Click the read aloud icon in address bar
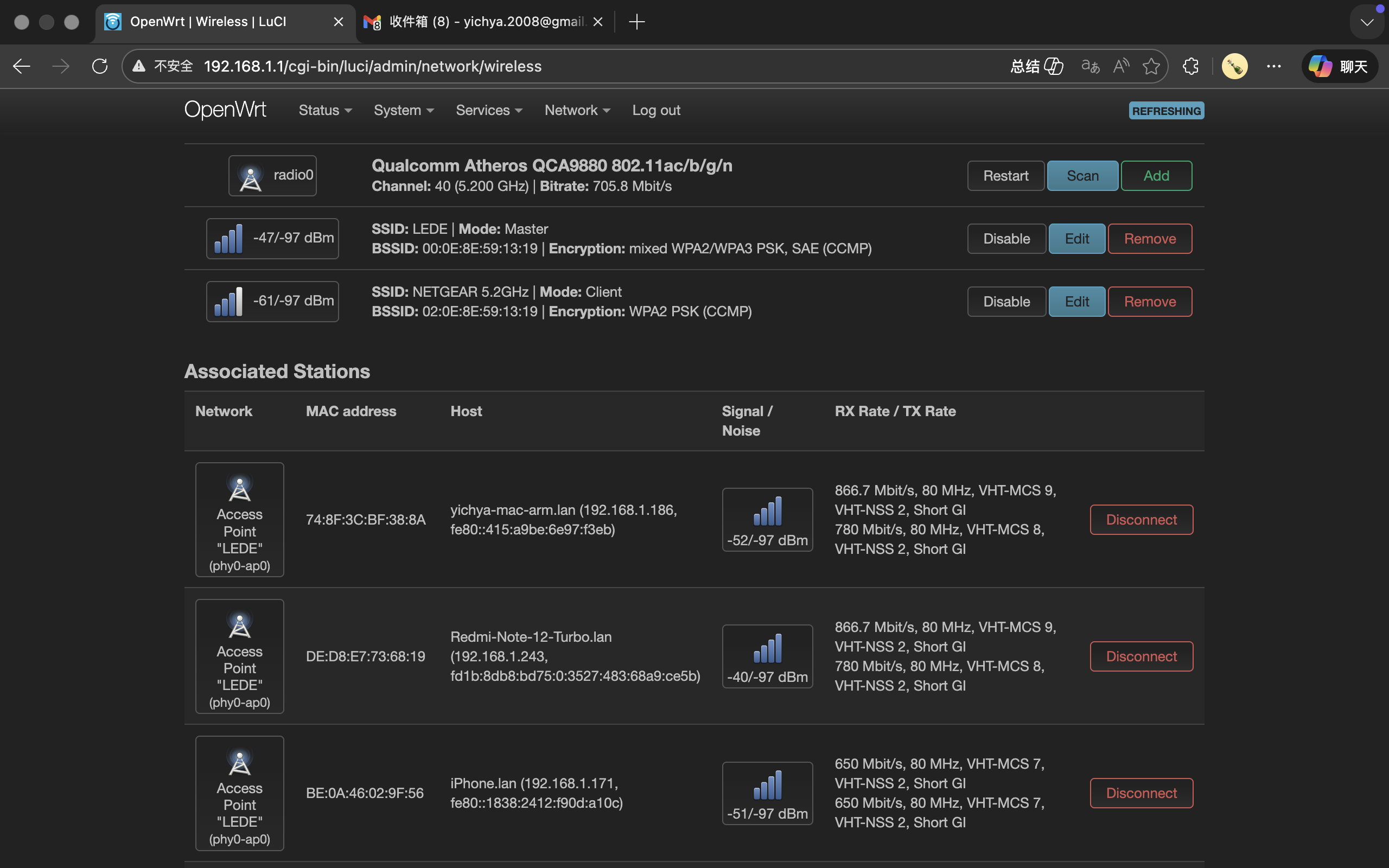Image resolution: width=1389 pixels, height=868 pixels. pyautogui.click(x=1121, y=67)
